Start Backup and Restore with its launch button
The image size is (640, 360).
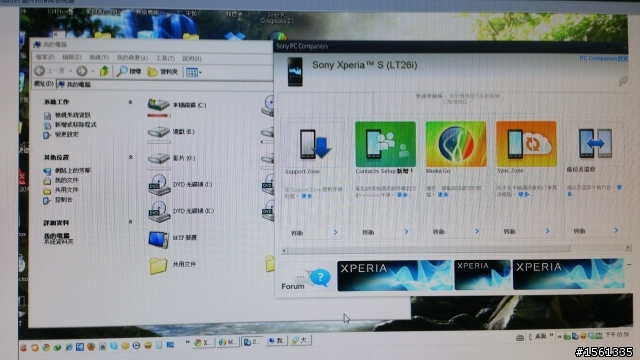[596, 231]
